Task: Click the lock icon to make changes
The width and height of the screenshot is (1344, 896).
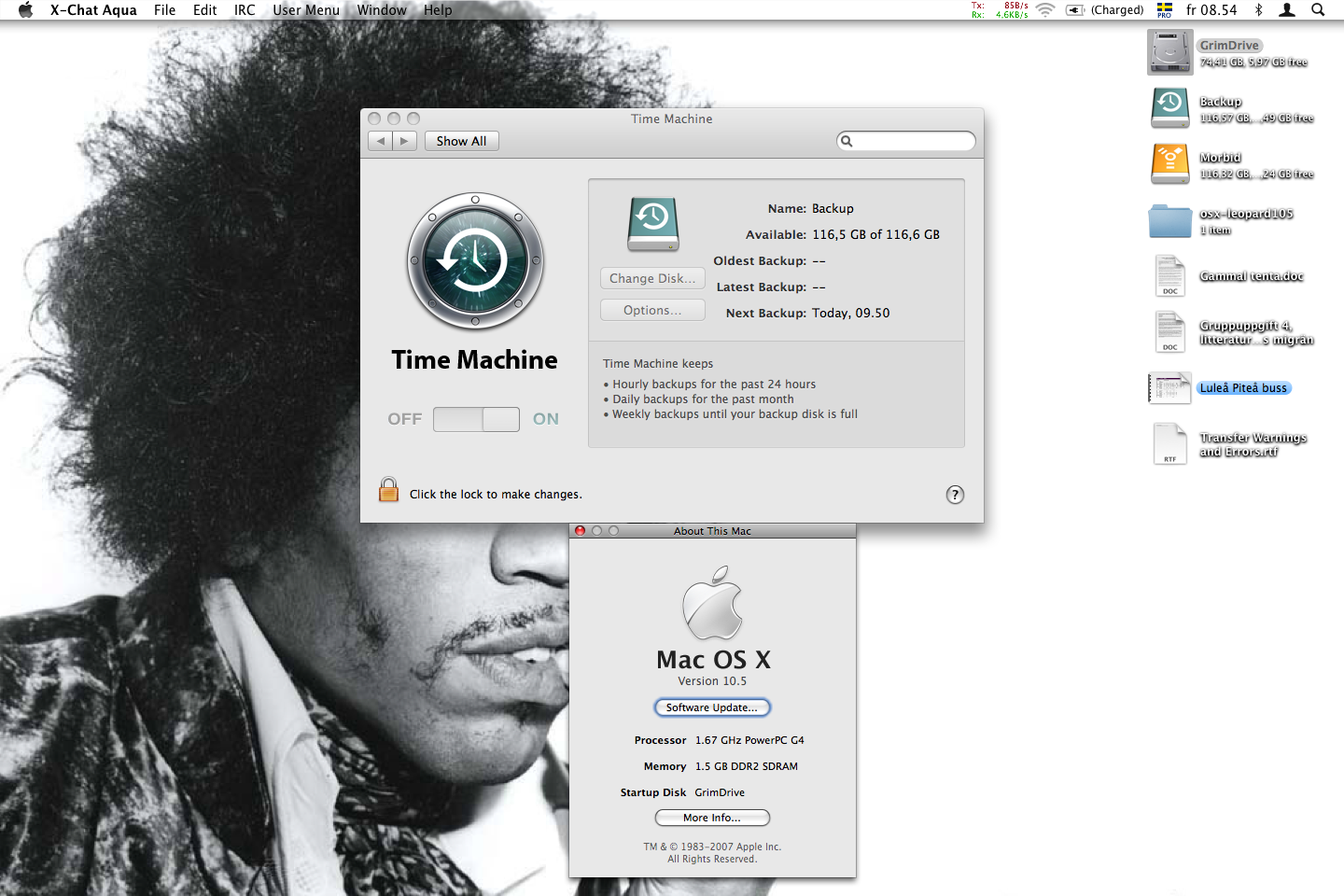Action: pos(388,490)
